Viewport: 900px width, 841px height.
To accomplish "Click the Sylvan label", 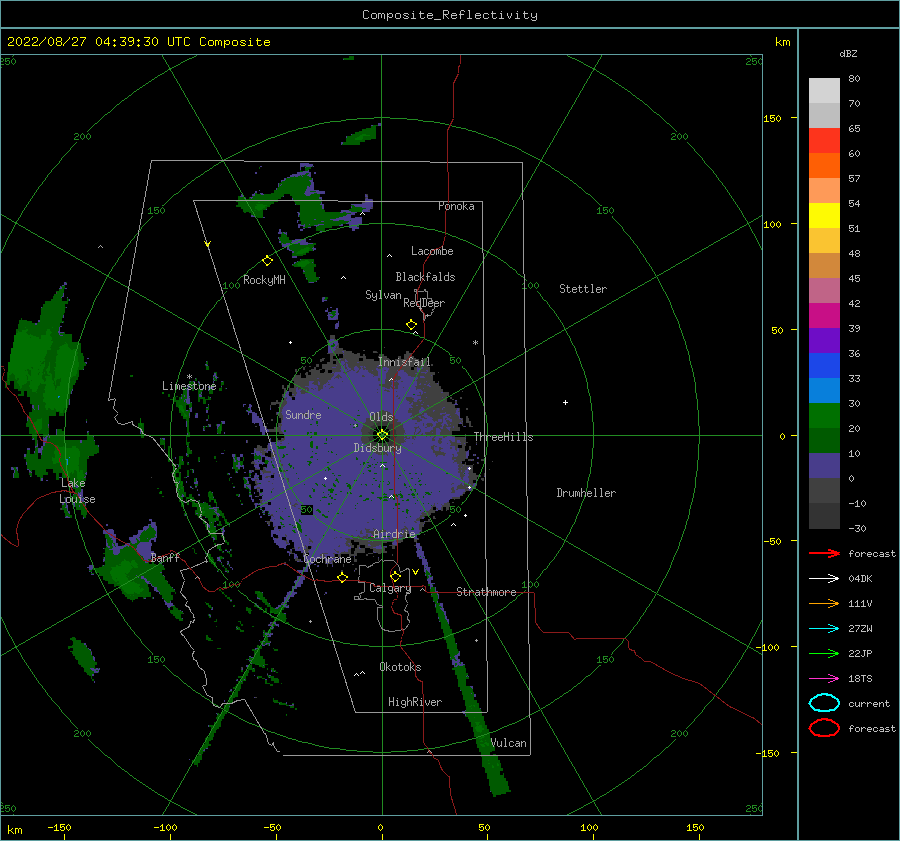I will point(383,295).
